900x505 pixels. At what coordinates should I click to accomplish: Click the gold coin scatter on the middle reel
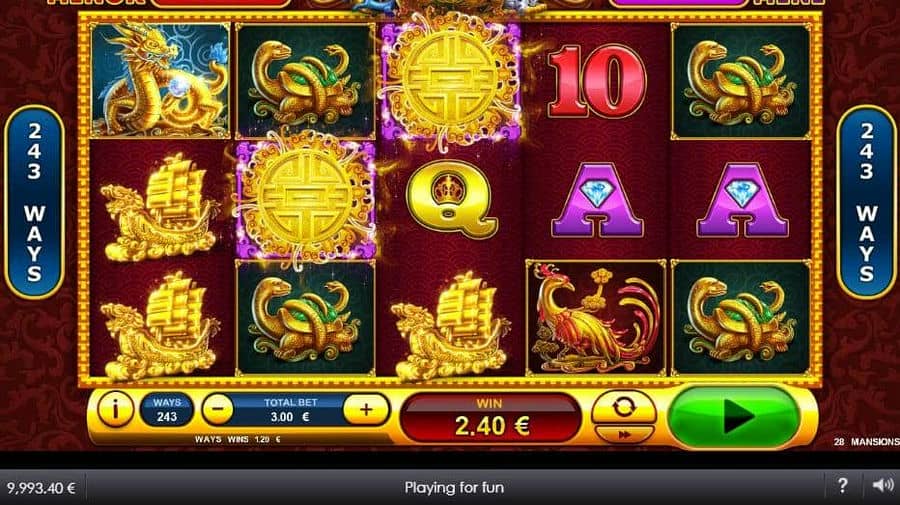451,81
